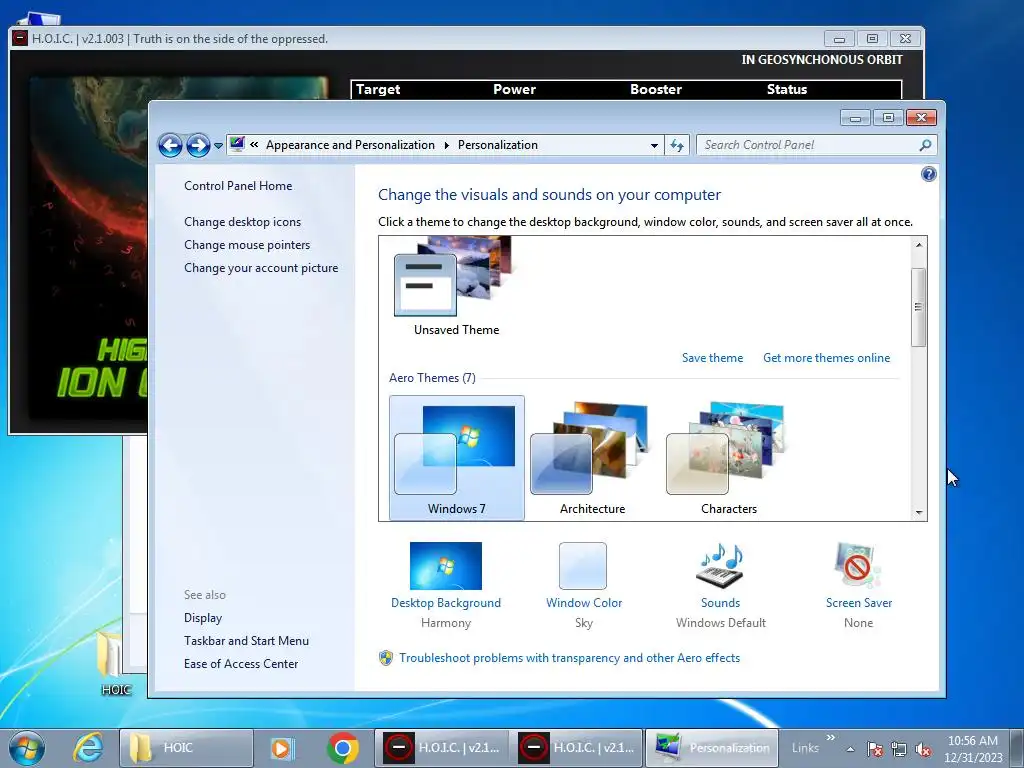
Task: Click the Booster column header in HOIC
Action: [656, 89]
